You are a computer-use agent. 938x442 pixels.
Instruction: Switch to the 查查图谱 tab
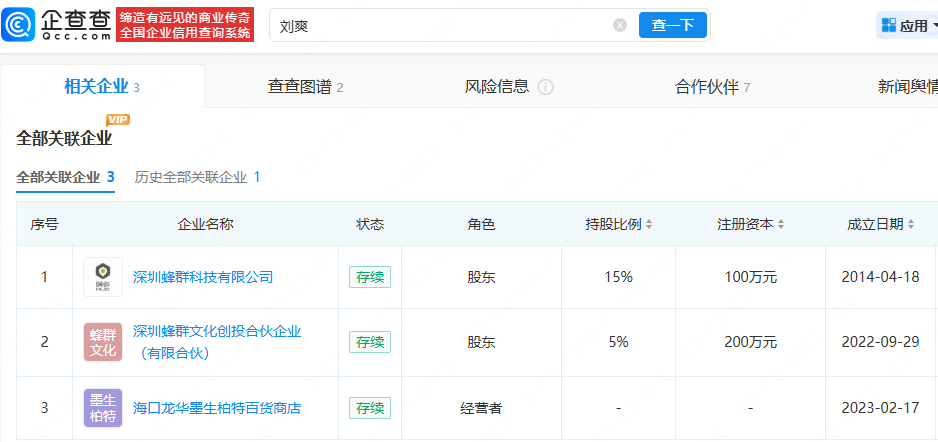305,87
